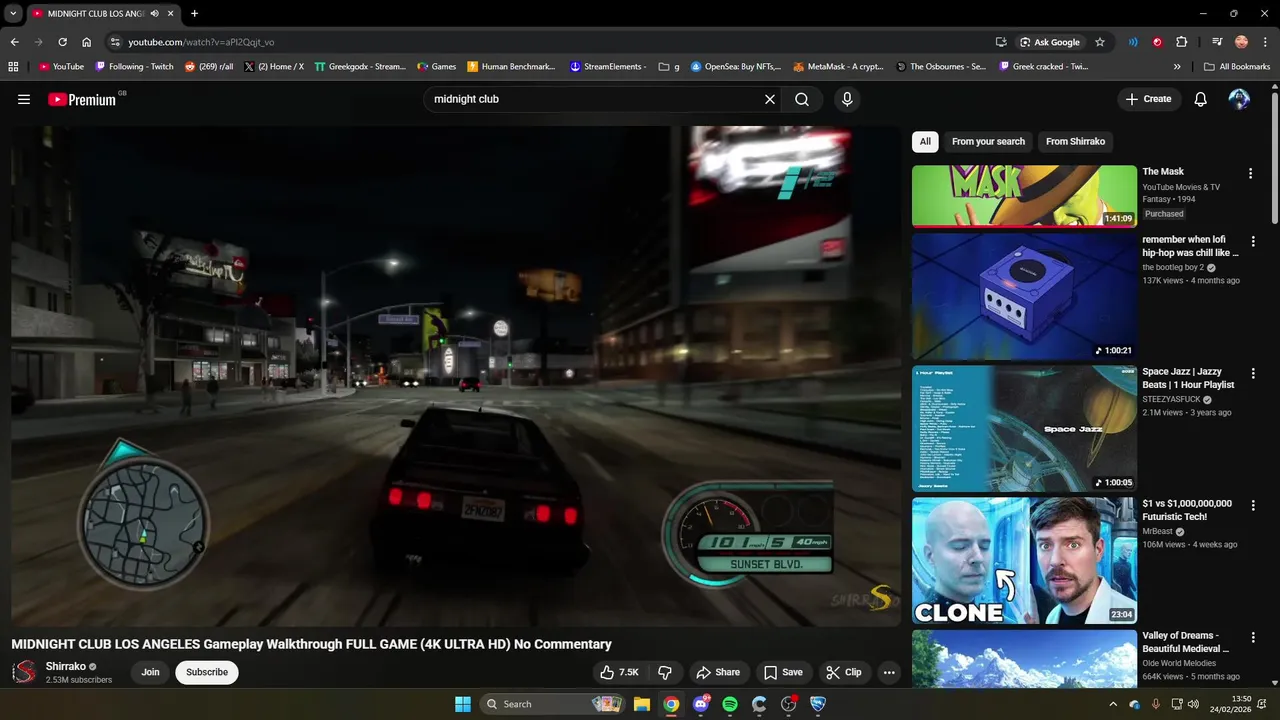Open Spotify from the taskbar
This screenshot has height=720, width=1280.
tap(730, 704)
